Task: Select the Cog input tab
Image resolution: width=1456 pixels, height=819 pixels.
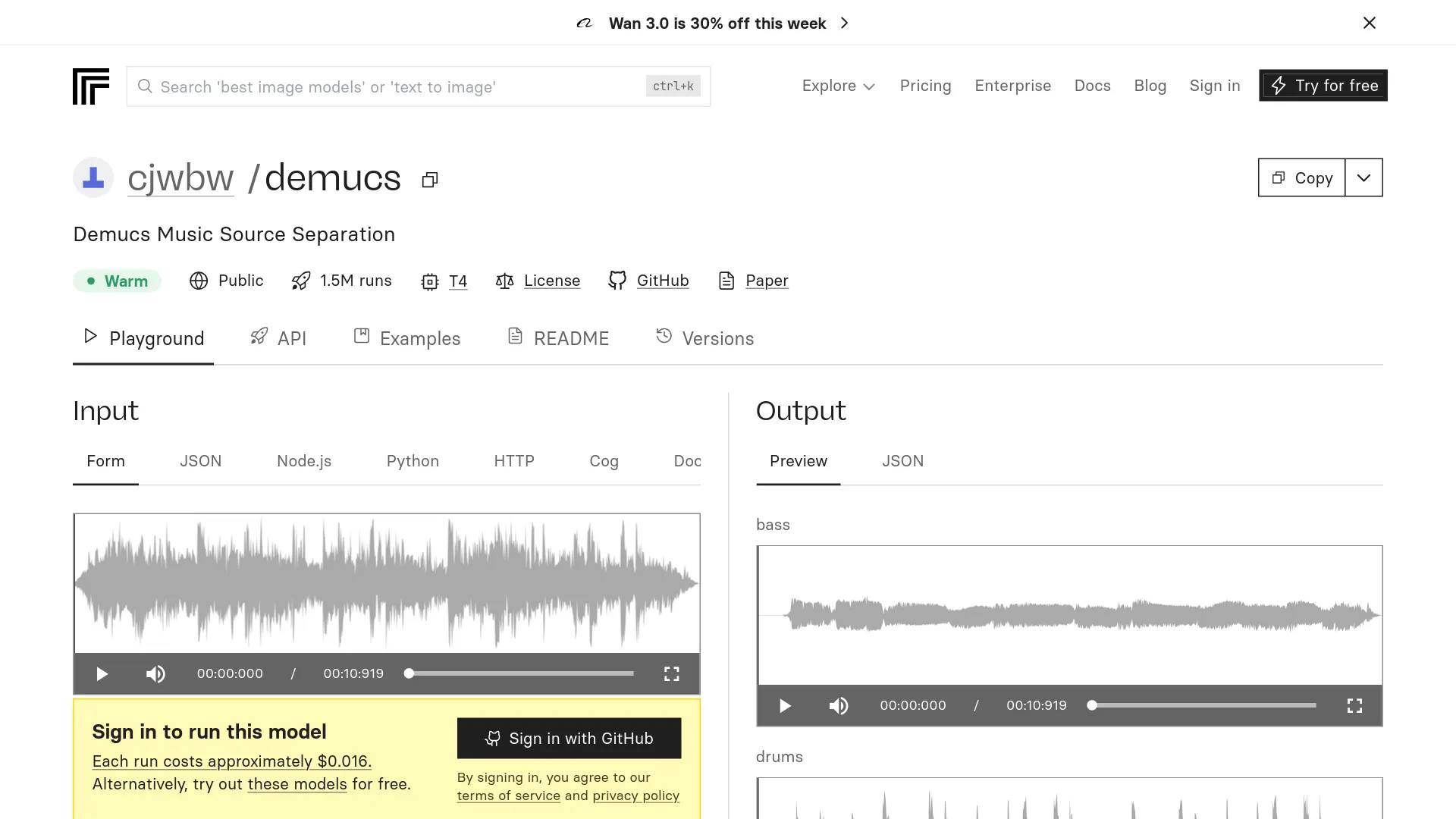Action: coord(604,461)
